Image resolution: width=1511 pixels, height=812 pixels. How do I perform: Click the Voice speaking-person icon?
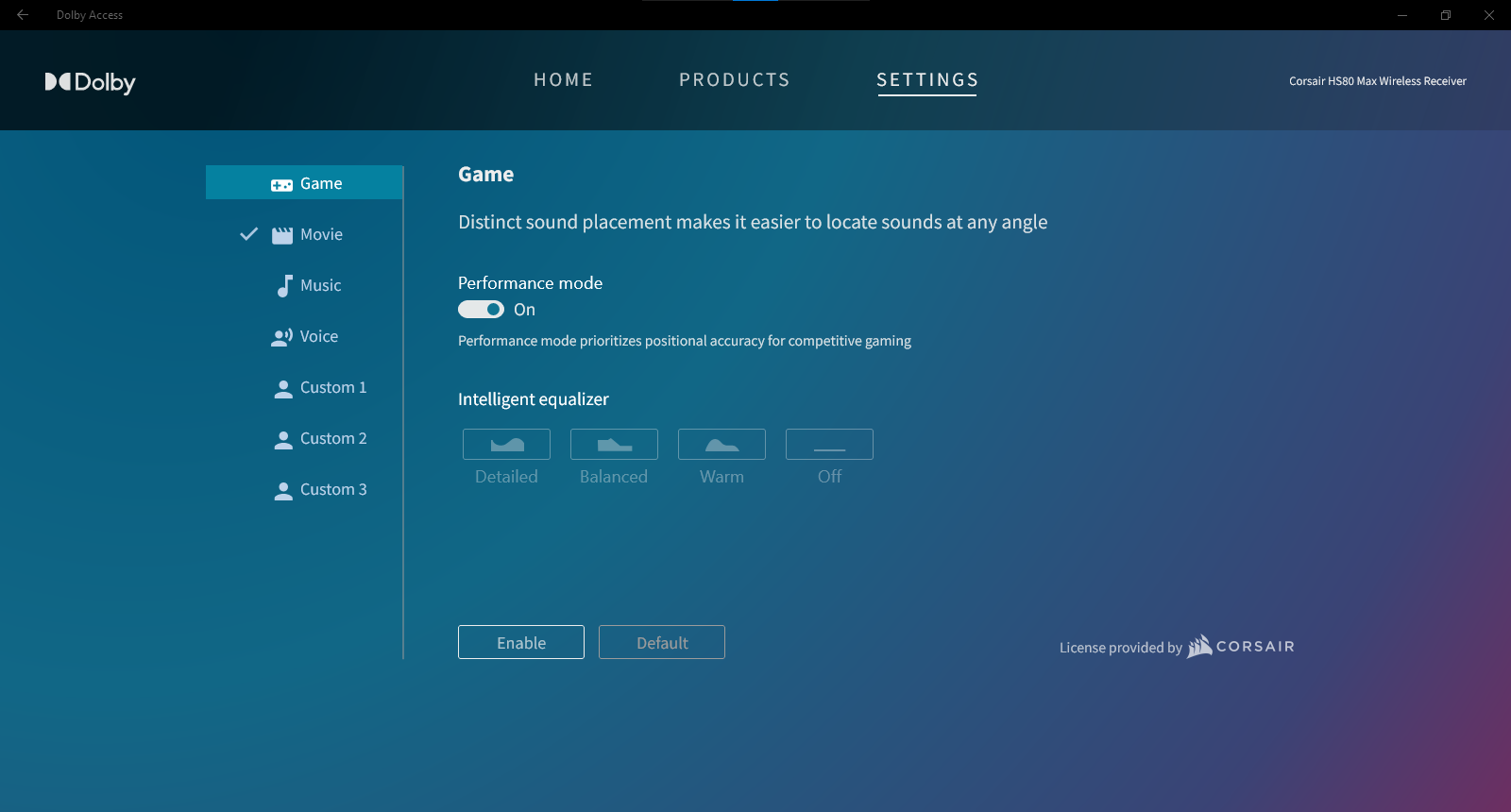(281, 337)
